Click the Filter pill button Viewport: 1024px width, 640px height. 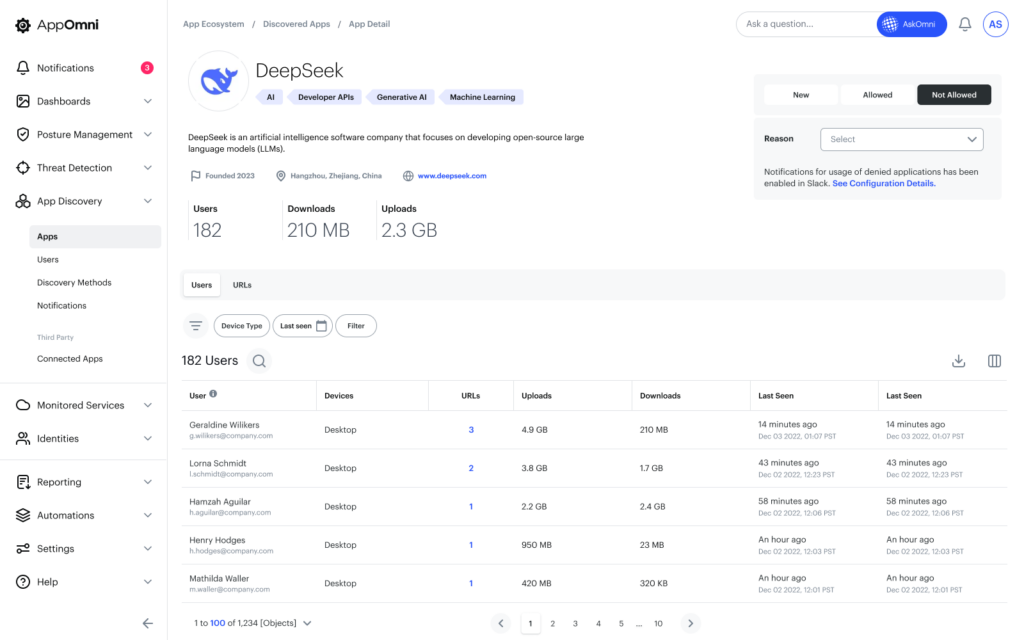[x=356, y=326]
